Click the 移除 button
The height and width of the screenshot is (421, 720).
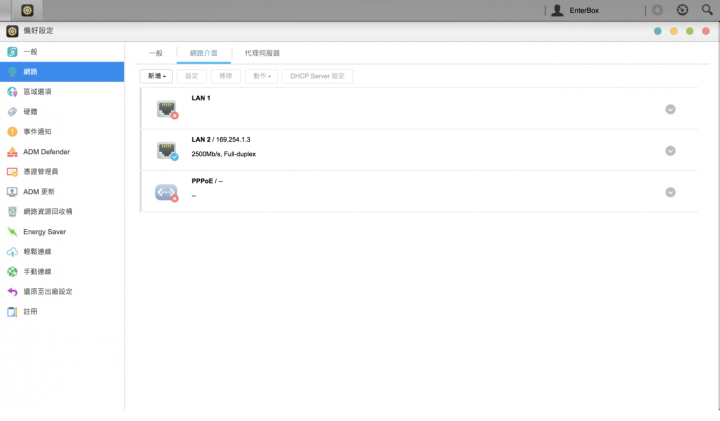pyautogui.click(x=225, y=76)
